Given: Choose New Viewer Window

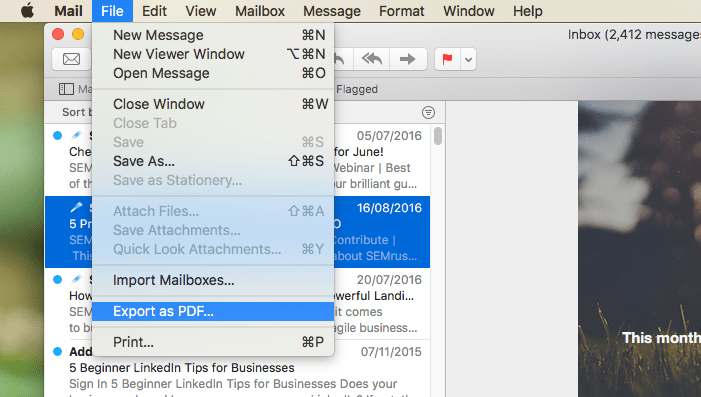Looking at the screenshot, I should [213, 54].
